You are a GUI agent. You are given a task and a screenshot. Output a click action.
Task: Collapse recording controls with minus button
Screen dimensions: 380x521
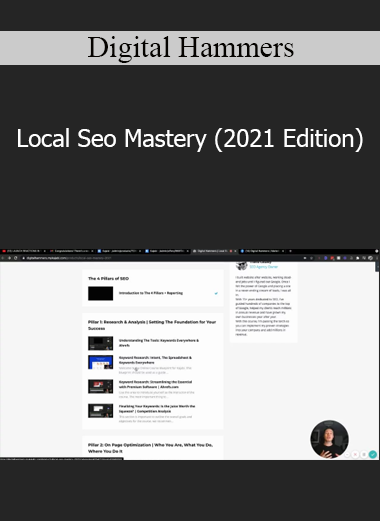coord(347,454)
